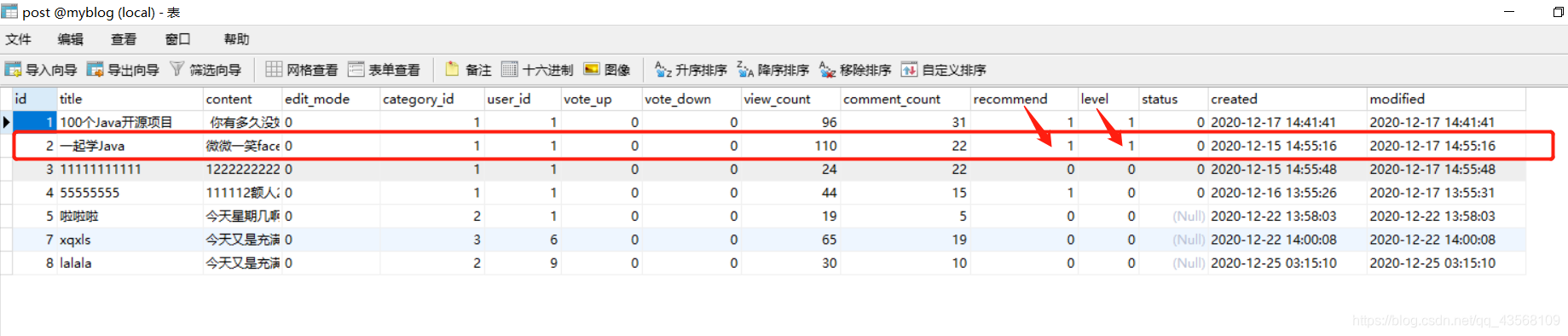
Task: Open the Memo (备注) tool
Action: [468, 70]
